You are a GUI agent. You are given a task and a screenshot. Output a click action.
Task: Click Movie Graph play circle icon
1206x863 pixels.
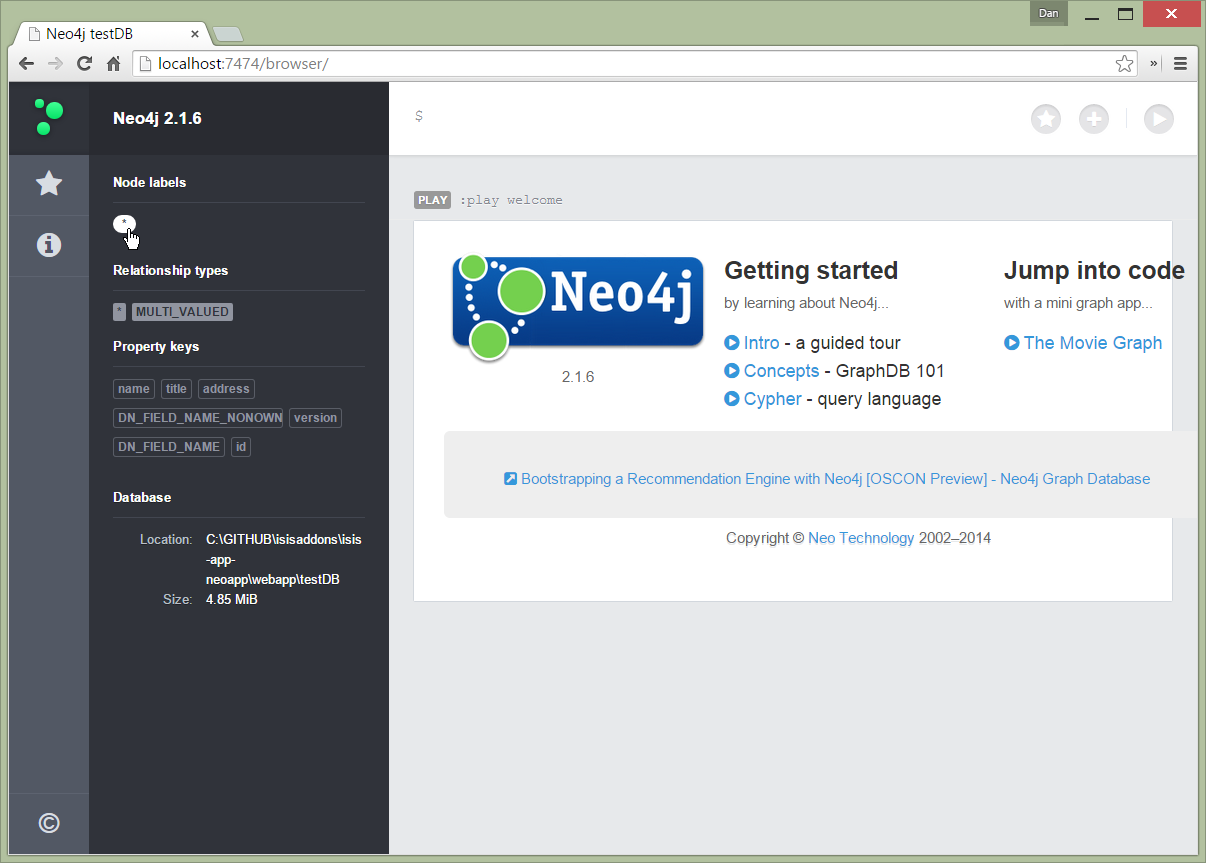click(x=1012, y=343)
